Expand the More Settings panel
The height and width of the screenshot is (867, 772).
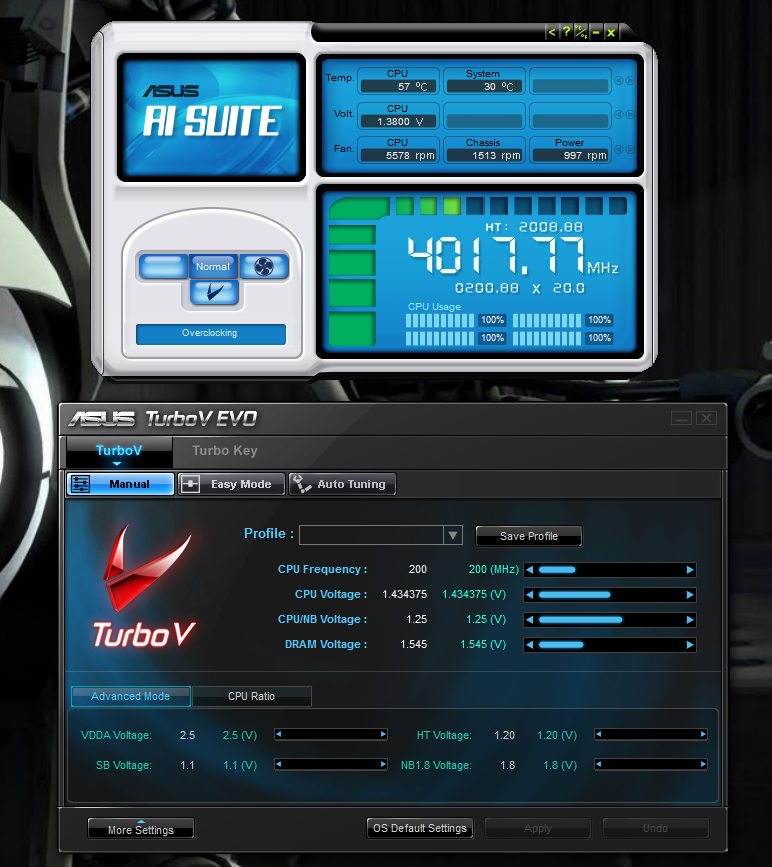point(141,829)
